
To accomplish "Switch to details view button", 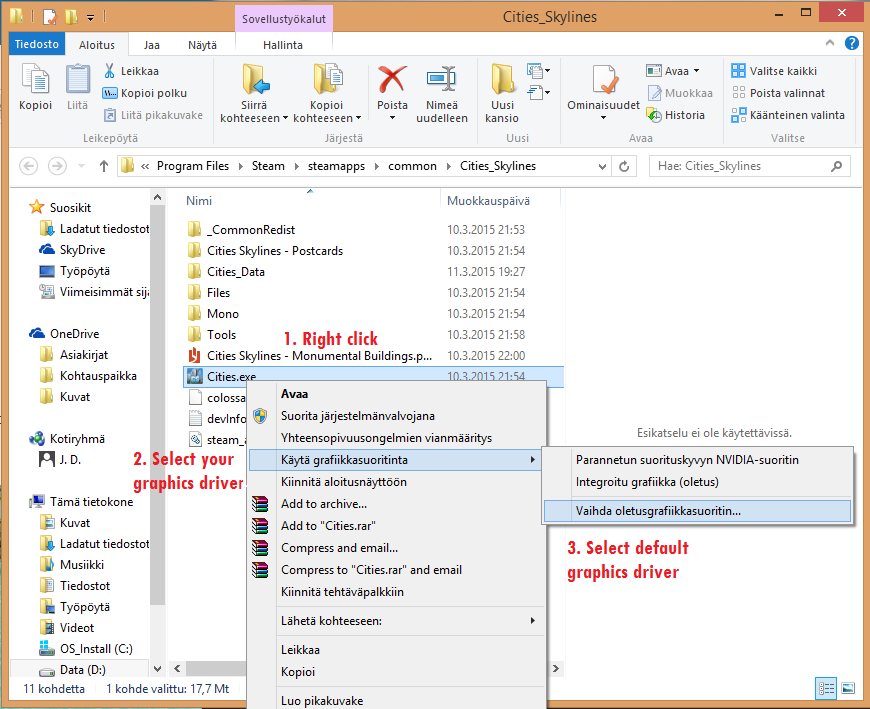I will click(x=827, y=688).
